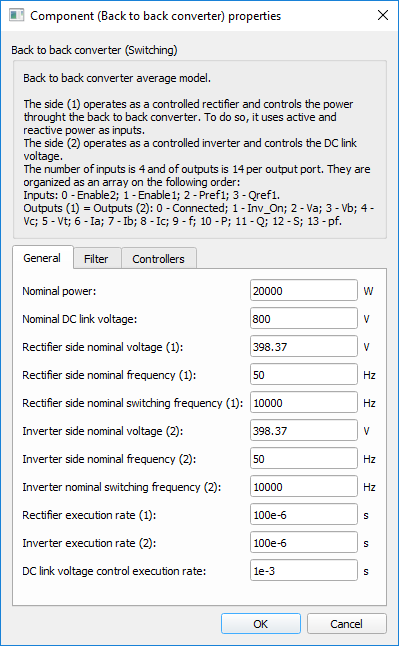Select the General tab
The image size is (399, 646).
pos(42,258)
